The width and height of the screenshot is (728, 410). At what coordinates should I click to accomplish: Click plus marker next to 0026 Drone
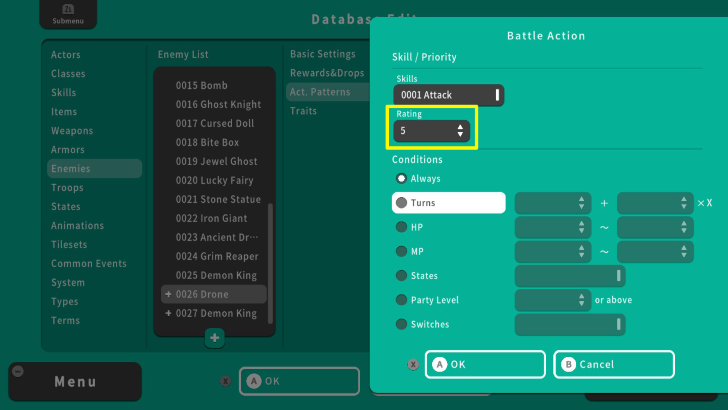[168, 294]
